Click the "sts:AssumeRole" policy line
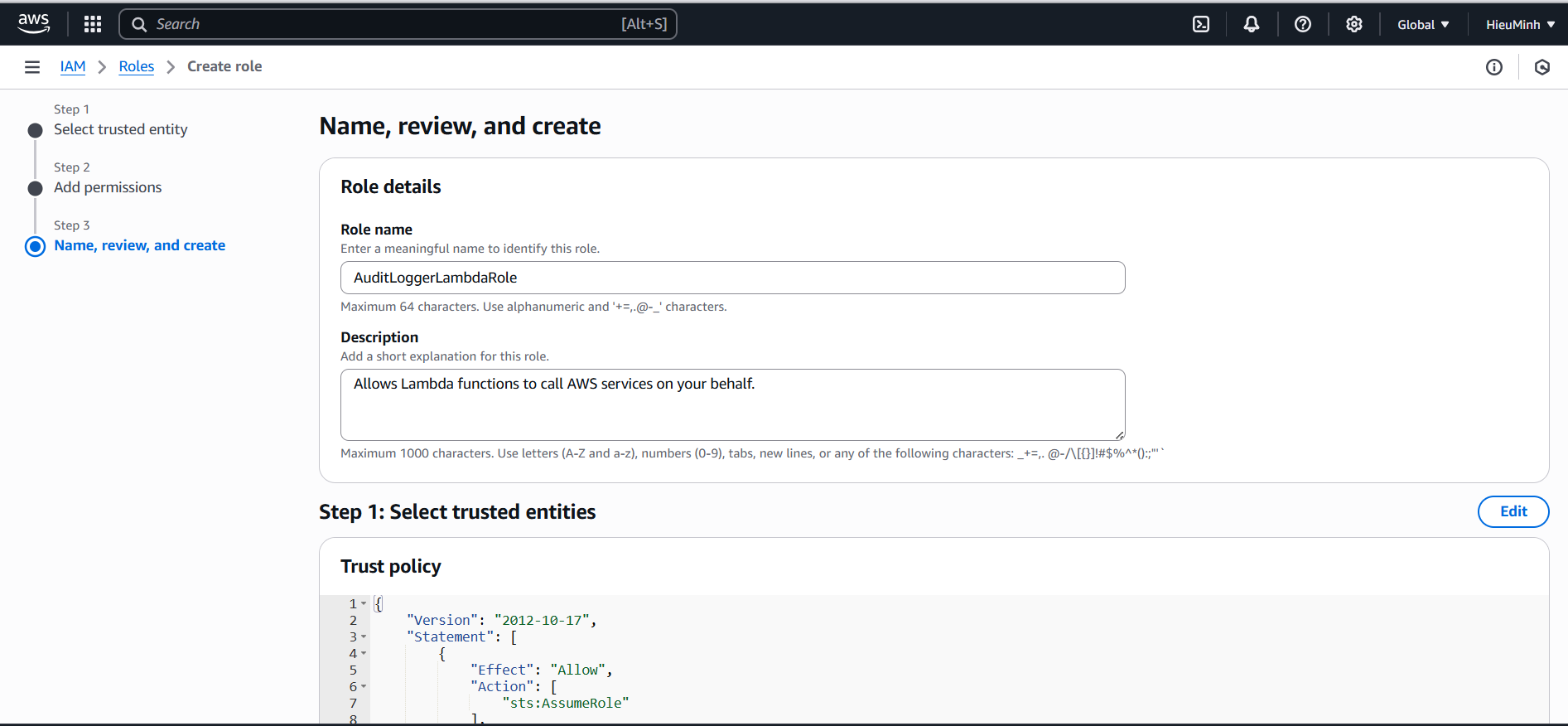 566,703
